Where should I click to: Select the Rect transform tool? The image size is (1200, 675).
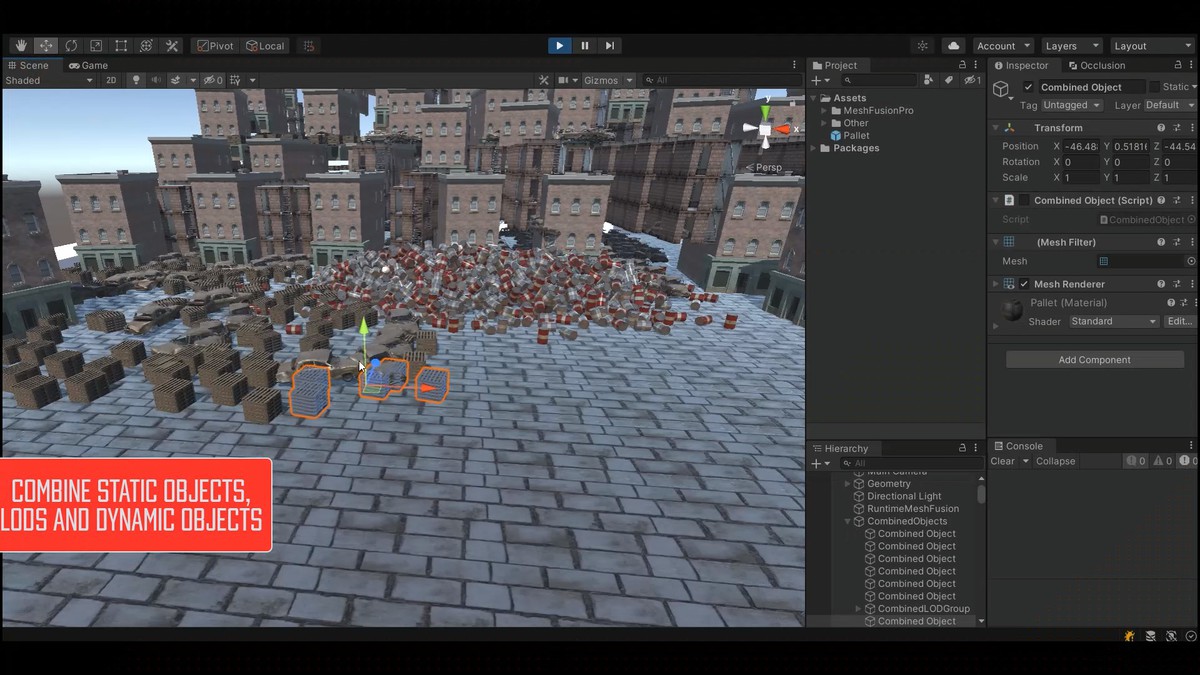[121, 45]
